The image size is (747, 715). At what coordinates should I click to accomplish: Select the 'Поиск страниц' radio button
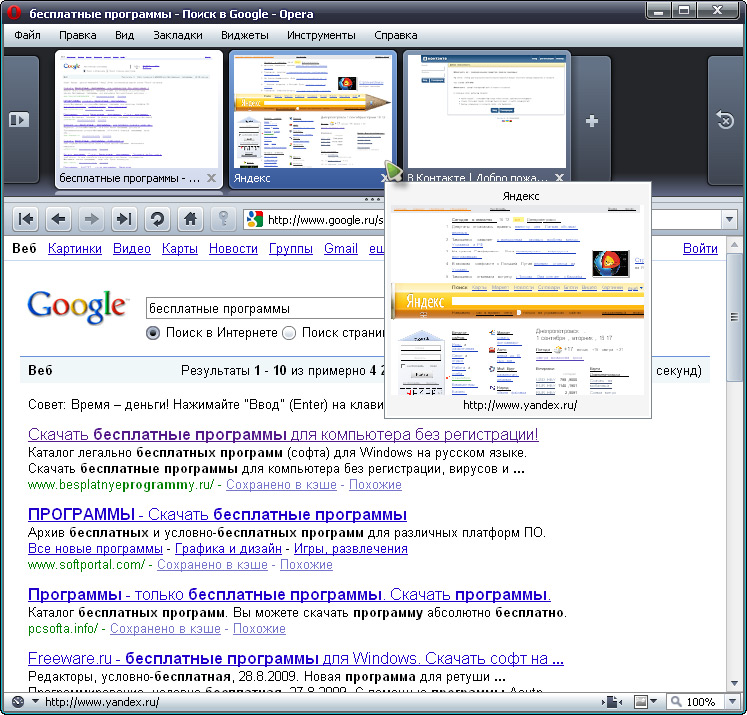point(290,333)
